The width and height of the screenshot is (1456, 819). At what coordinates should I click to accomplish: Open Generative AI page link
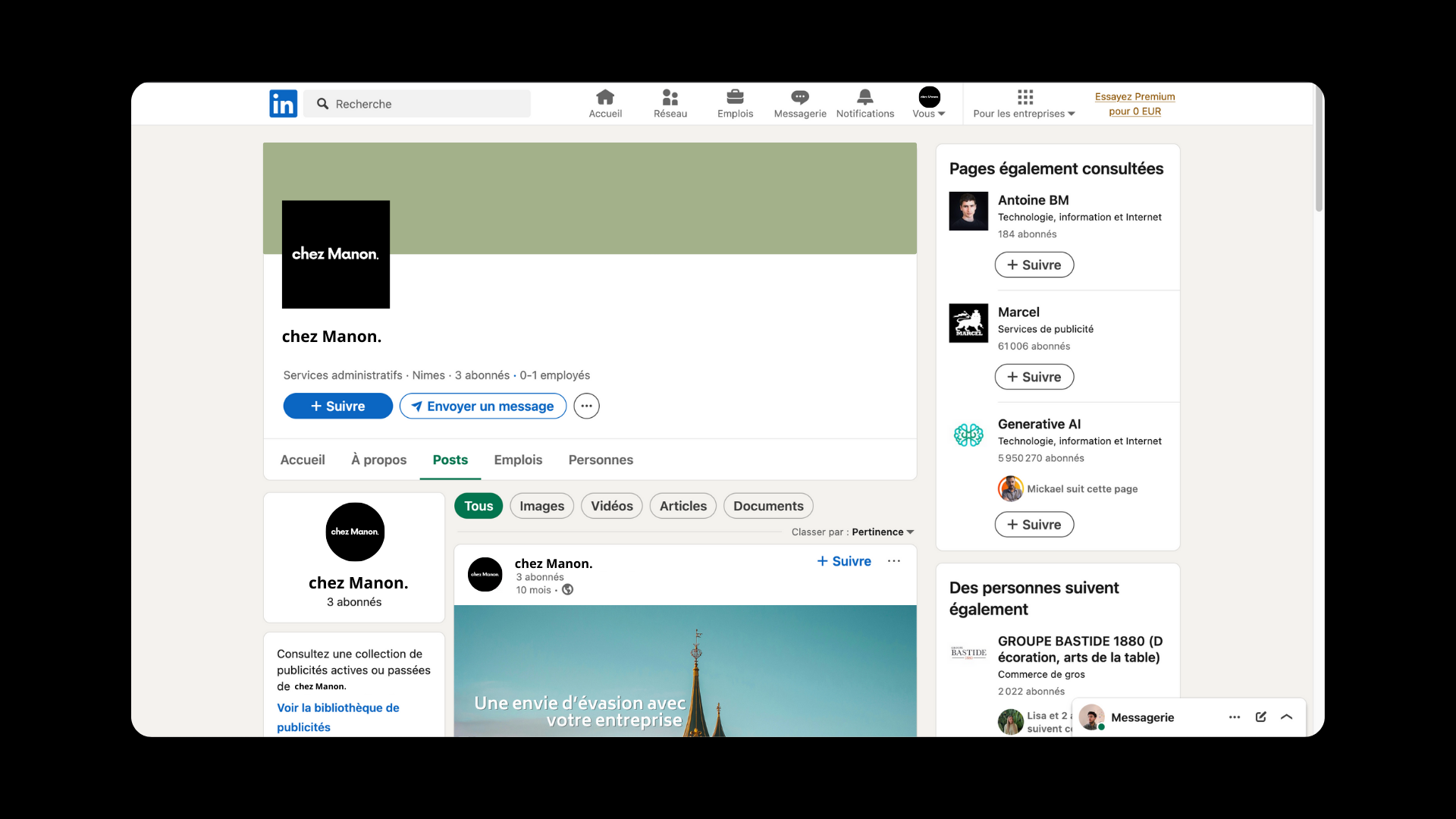[1039, 424]
